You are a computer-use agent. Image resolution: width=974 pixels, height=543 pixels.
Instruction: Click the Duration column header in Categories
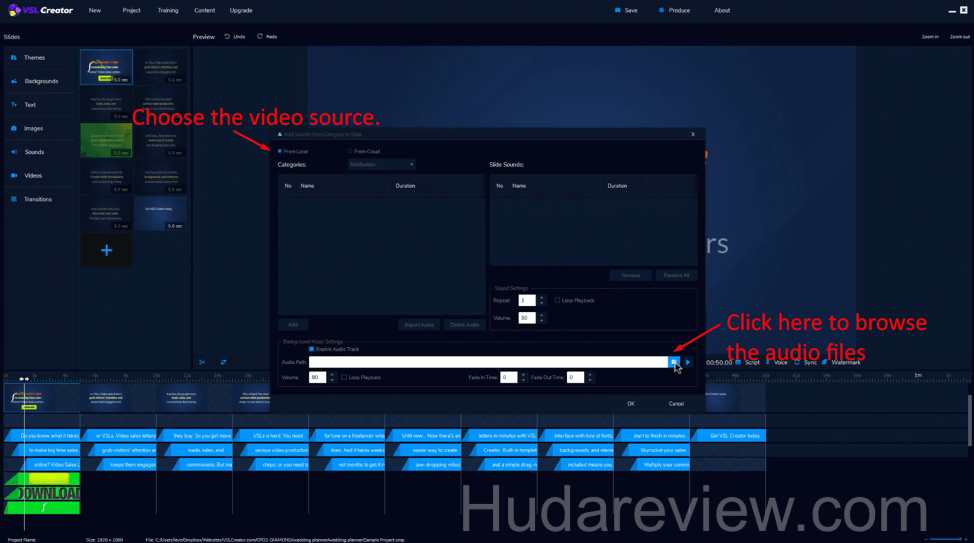(x=406, y=186)
